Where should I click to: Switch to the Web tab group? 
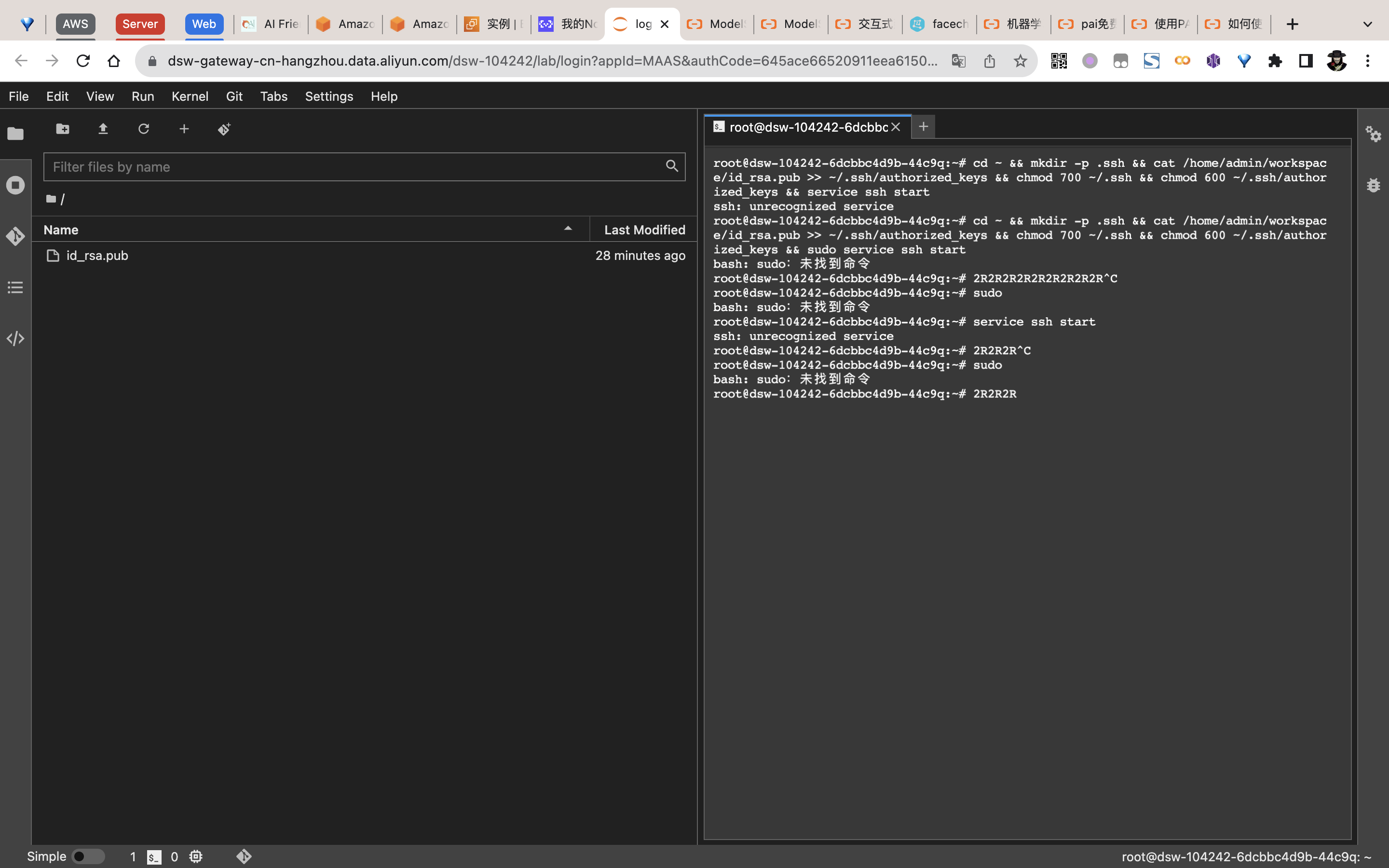click(204, 24)
